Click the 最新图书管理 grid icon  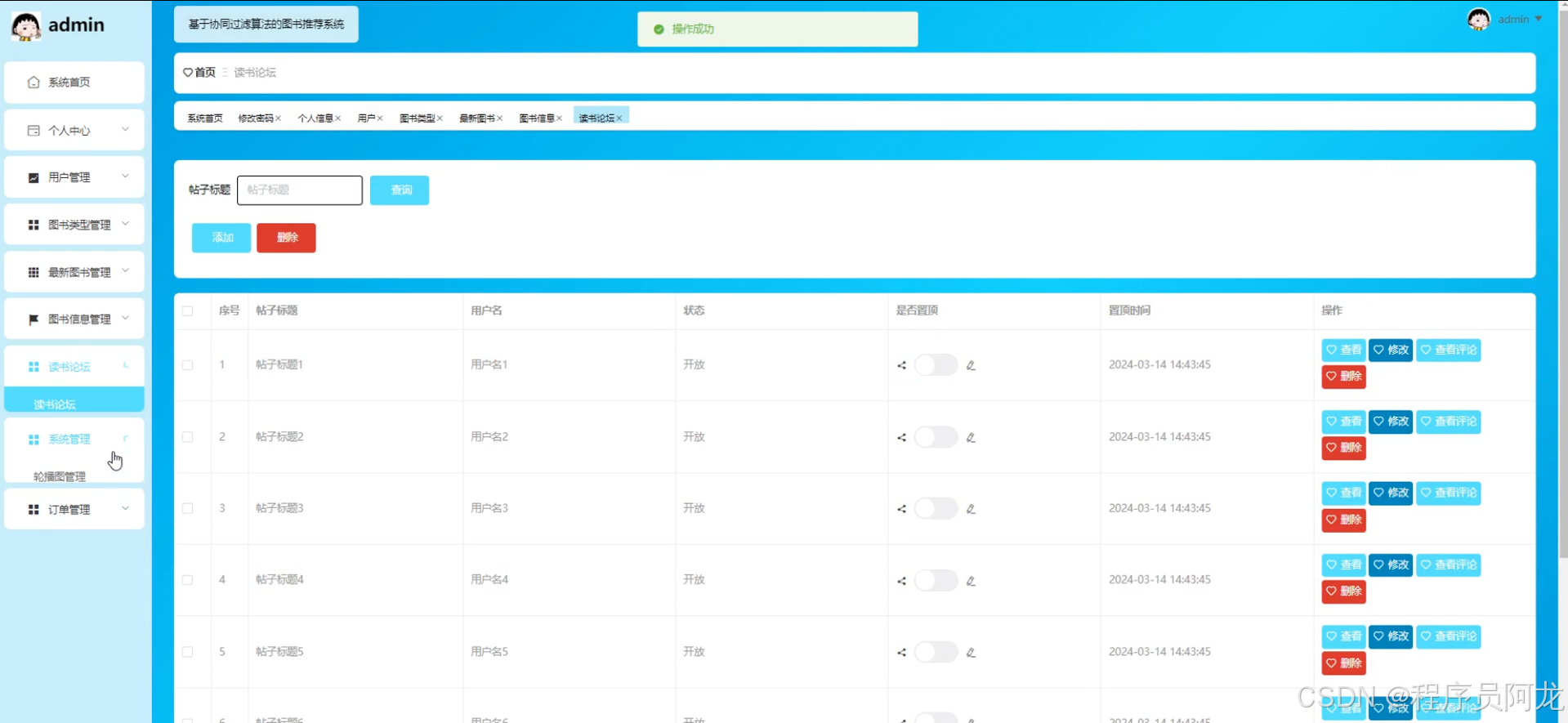(x=34, y=272)
